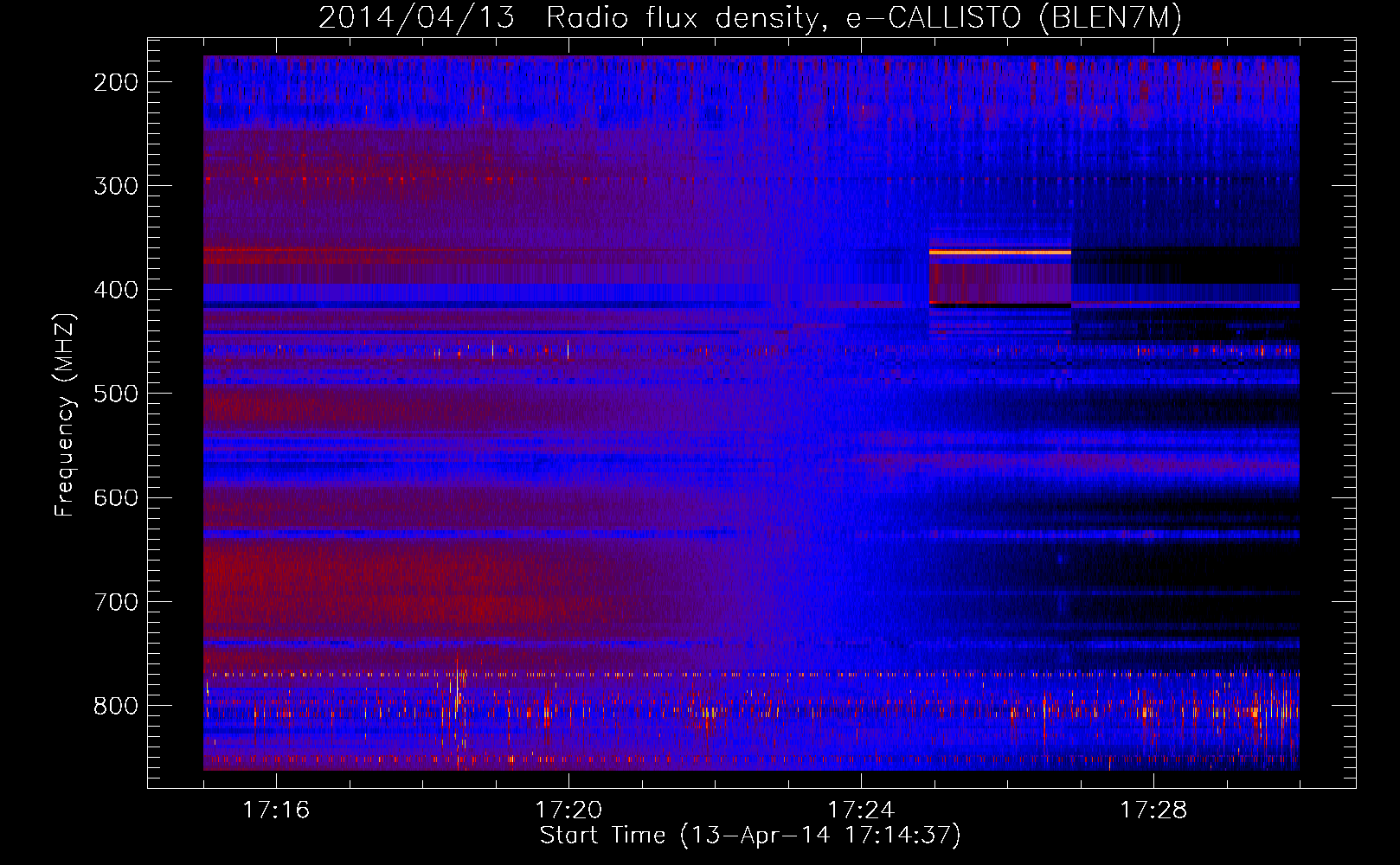Click the 400 frequency tick label
1400x865 pixels.
coord(116,290)
